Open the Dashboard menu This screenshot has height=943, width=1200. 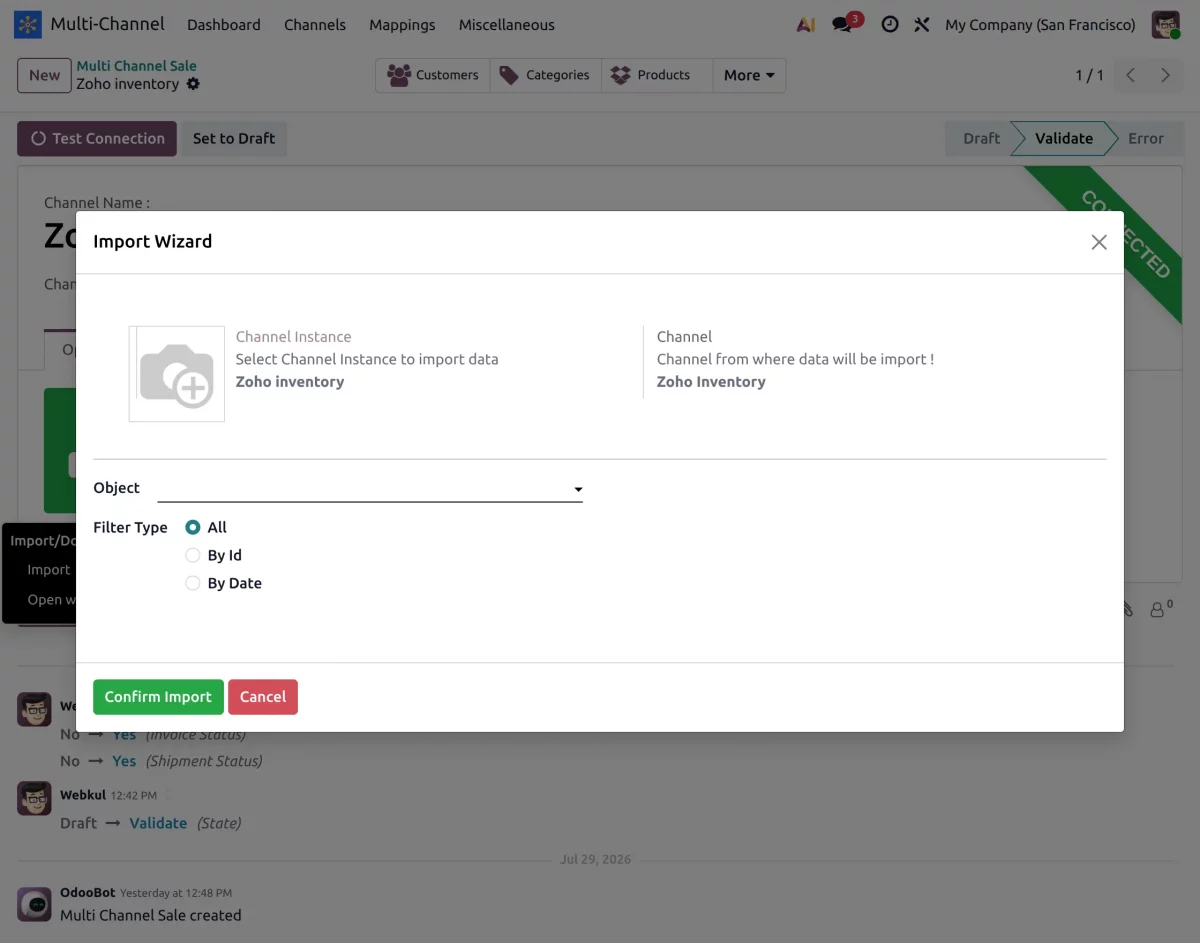[x=224, y=25]
